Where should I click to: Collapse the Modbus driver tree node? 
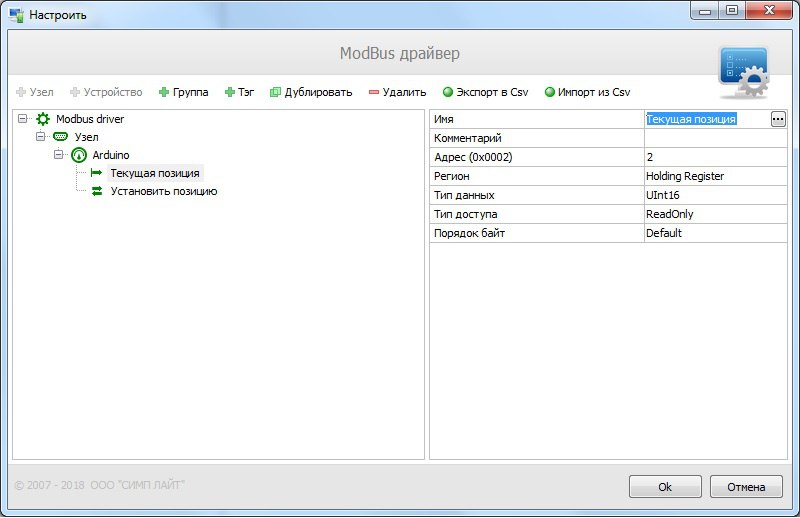pyautogui.click(x=22, y=119)
